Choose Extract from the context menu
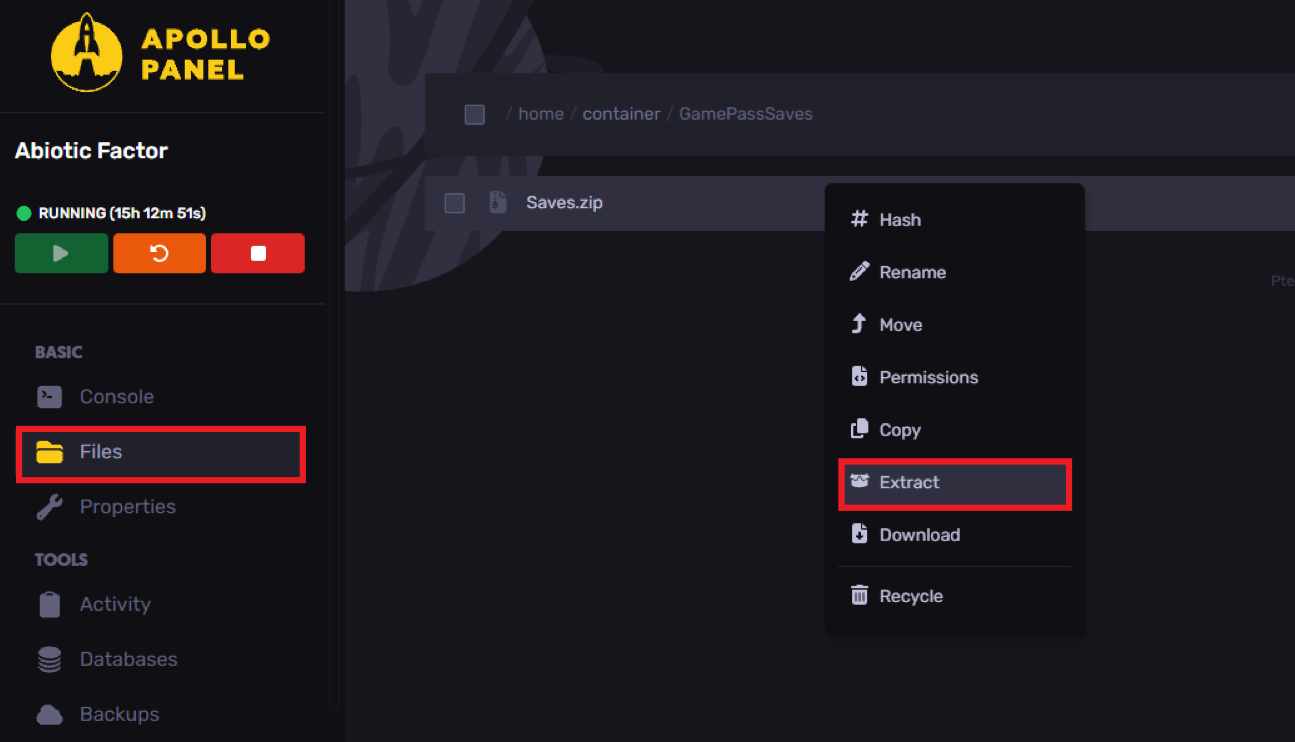Screen dimensions: 1295x742 (x=909, y=483)
